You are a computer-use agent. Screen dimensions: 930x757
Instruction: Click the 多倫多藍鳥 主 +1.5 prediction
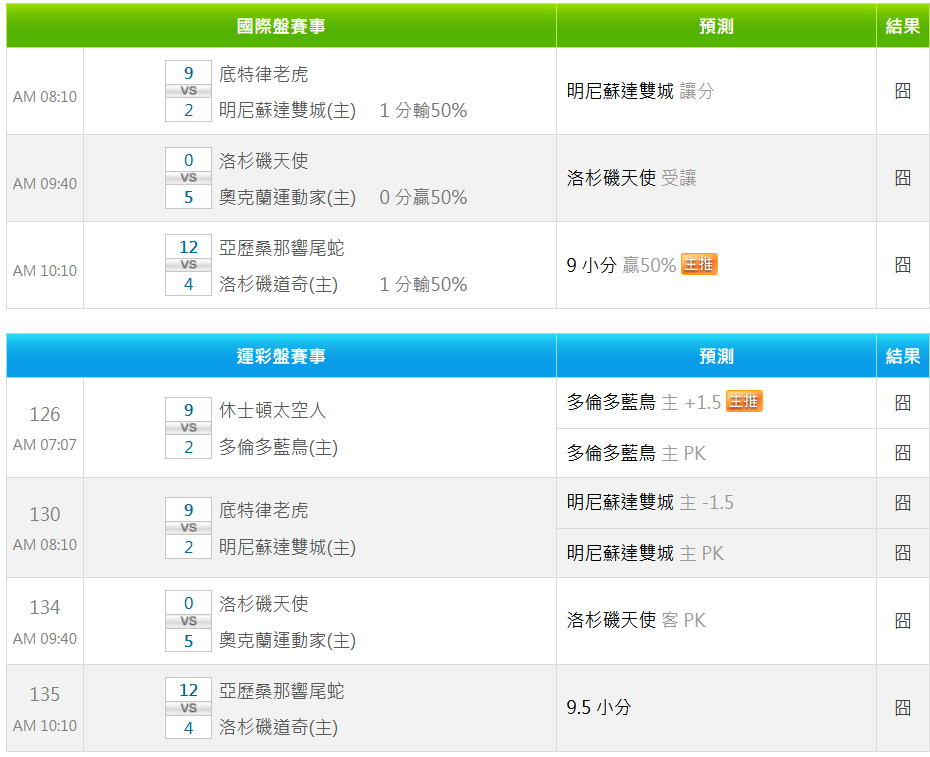point(644,402)
